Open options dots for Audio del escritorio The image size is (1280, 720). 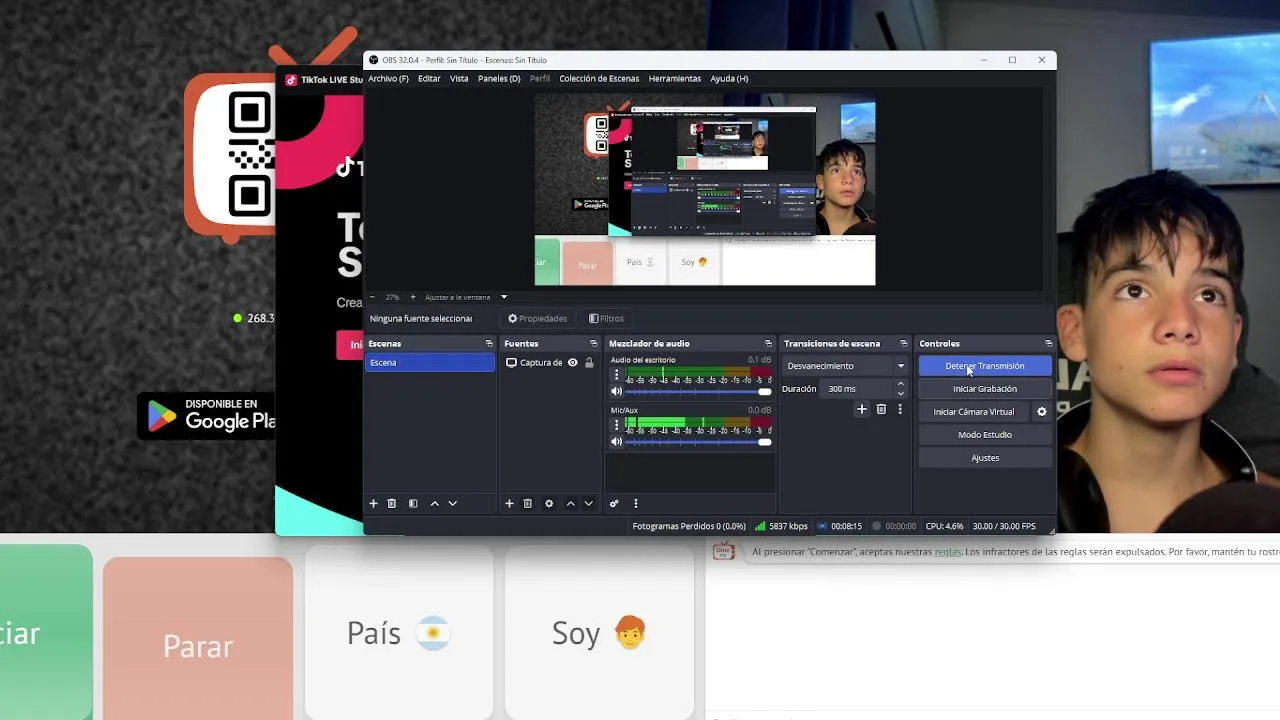point(616,375)
